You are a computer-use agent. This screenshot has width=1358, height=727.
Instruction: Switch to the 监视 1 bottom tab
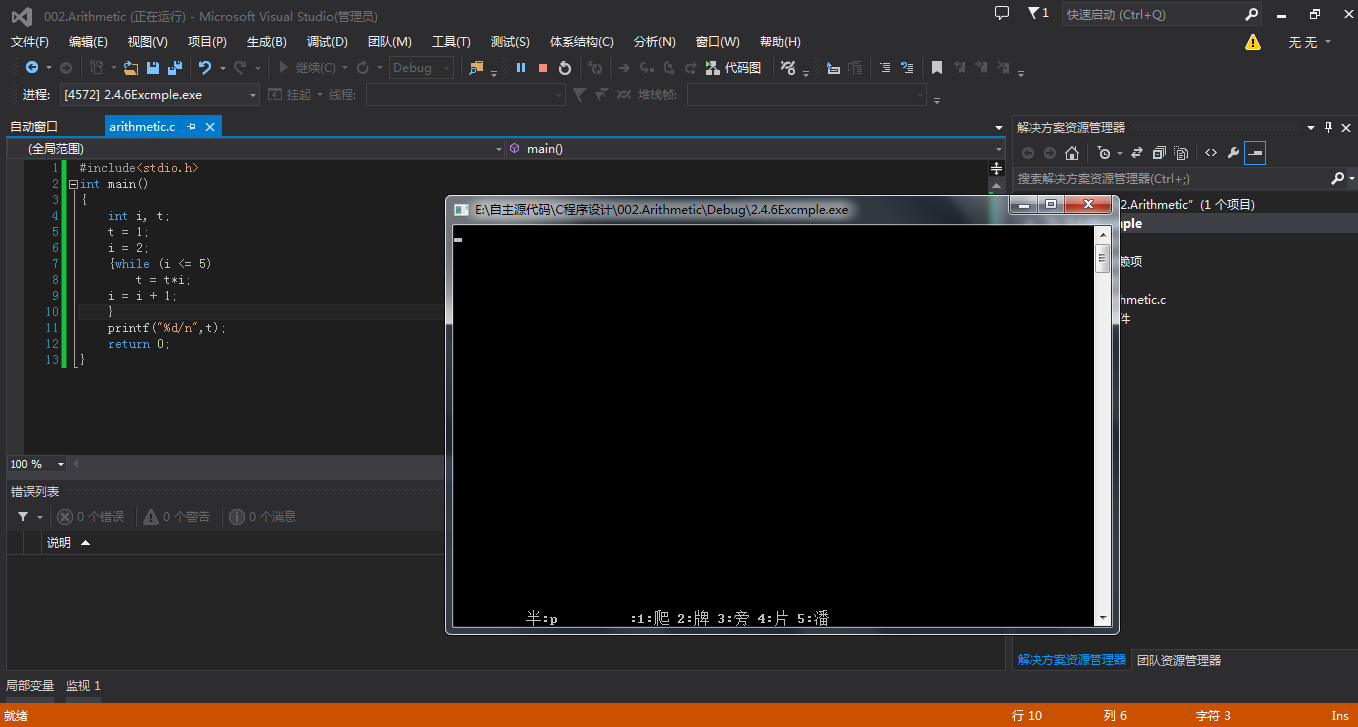[x=83, y=686]
